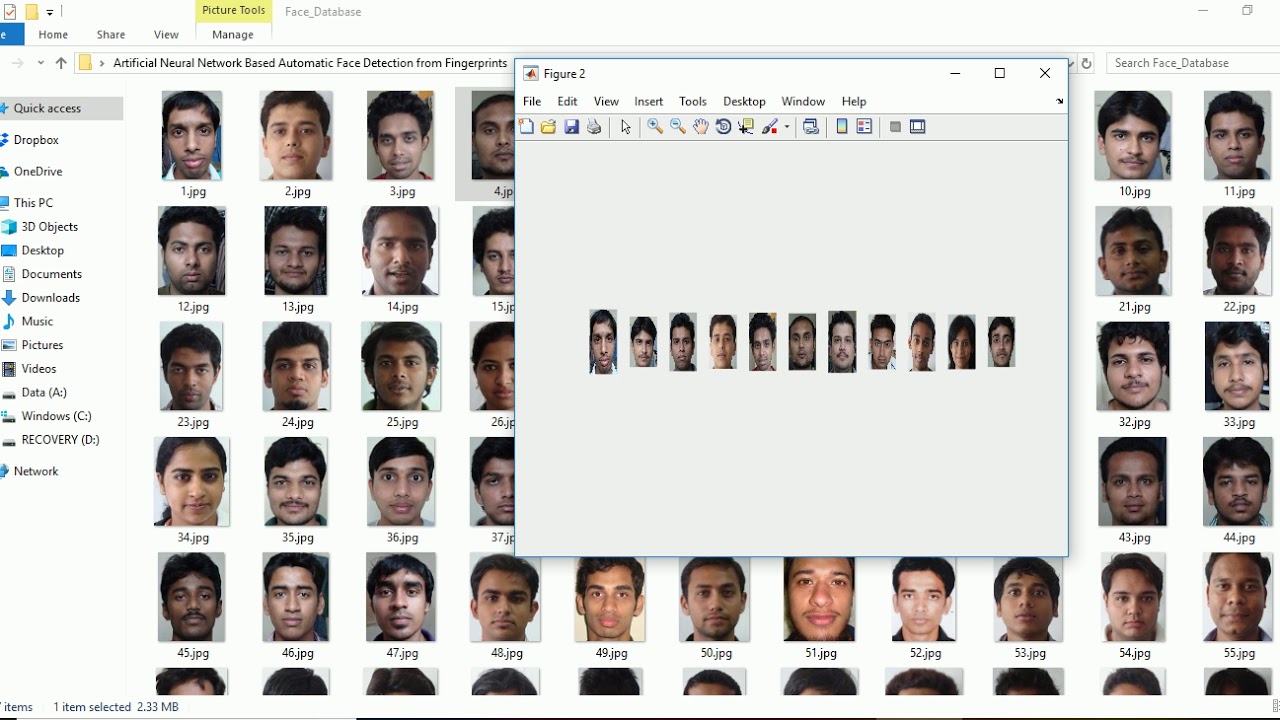Open recent locations dropdown in Explorer navigation
The width and height of the screenshot is (1280, 720).
coord(40,62)
